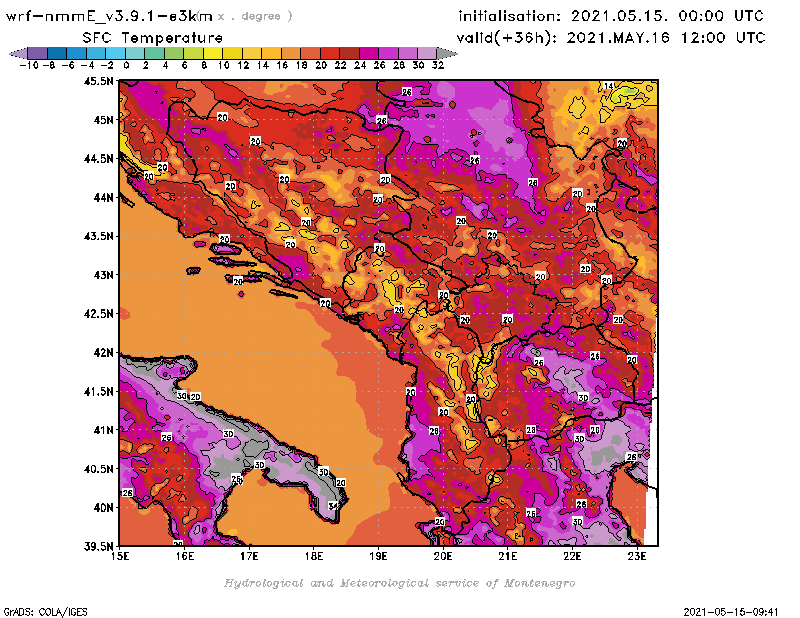Click the '21E' longitude label
Image resolution: width=800 pixels, height=618 pixels.
click(508, 556)
